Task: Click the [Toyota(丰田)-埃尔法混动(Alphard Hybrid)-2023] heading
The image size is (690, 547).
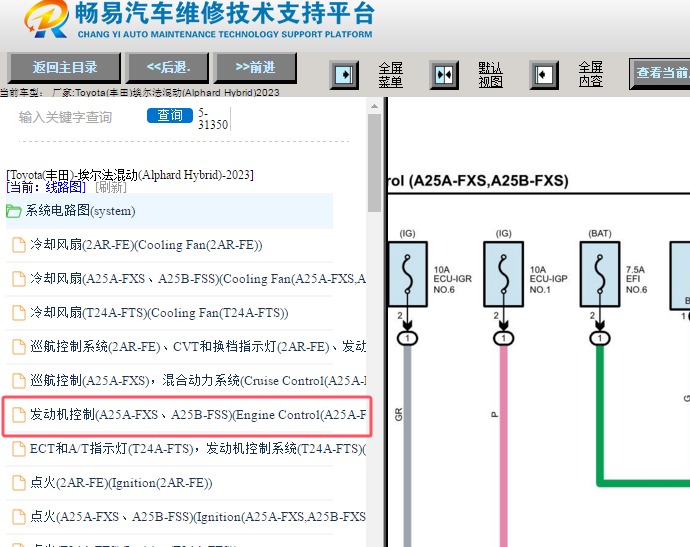Action: 130,175
